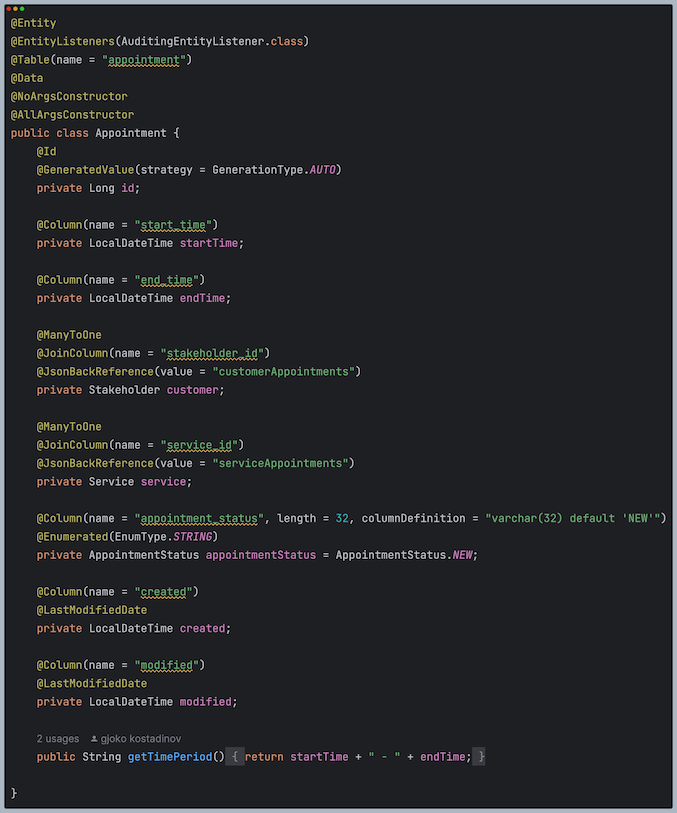Click the @Entity annotation
The height and width of the screenshot is (813, 677).
coord(33,22)
